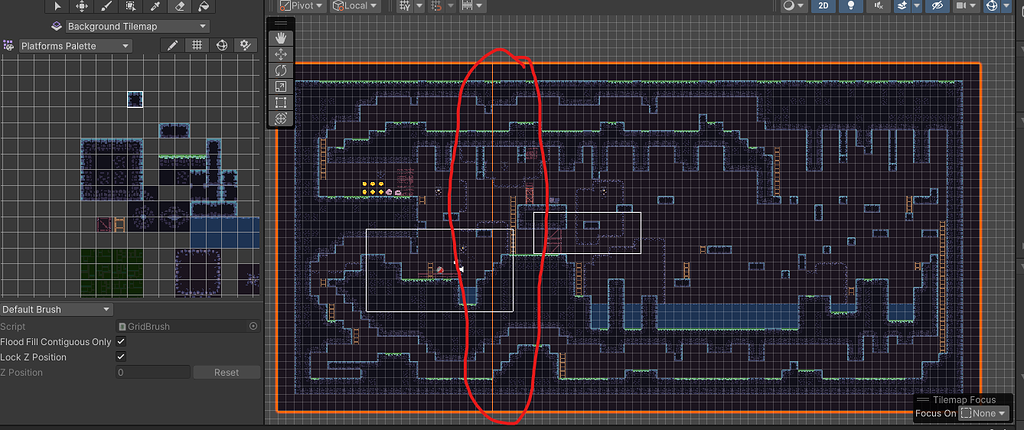Viewport: 1024px width, 430px height.
Task: Expand the snap increment settings dropdown arrow
Action: [449, 5]
